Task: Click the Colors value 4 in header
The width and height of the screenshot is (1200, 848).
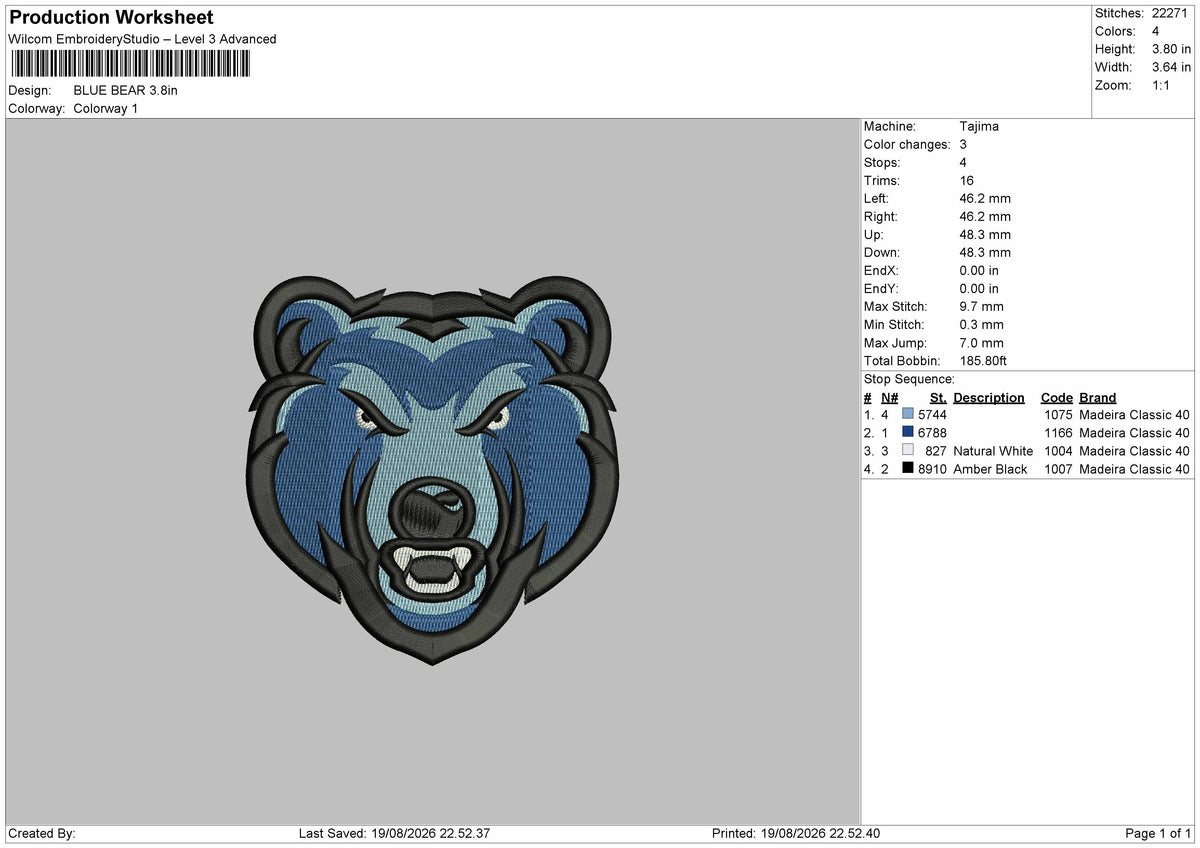Action: (1155, 31)
